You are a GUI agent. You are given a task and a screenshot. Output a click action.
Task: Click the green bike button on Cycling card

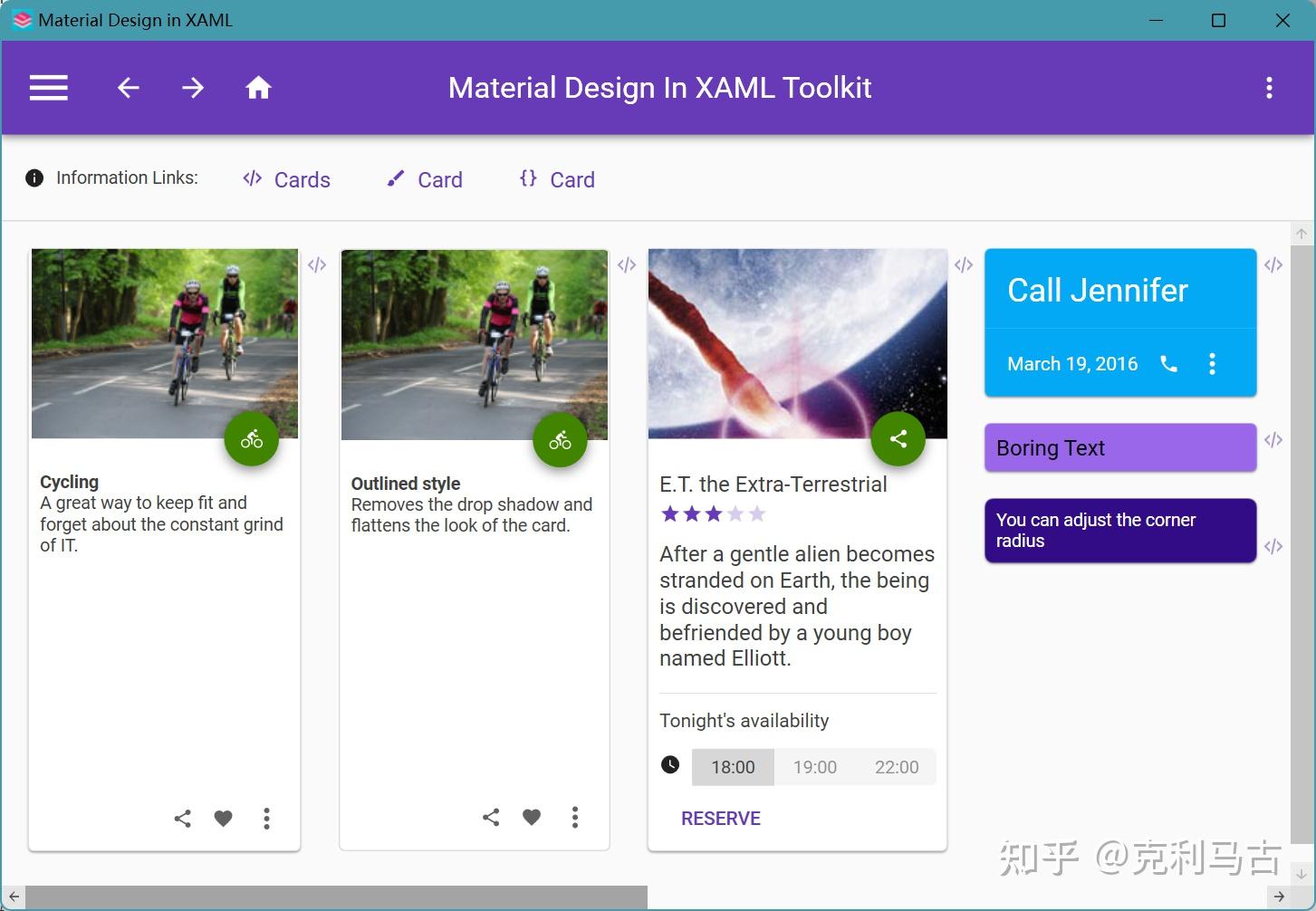[251, 438]
